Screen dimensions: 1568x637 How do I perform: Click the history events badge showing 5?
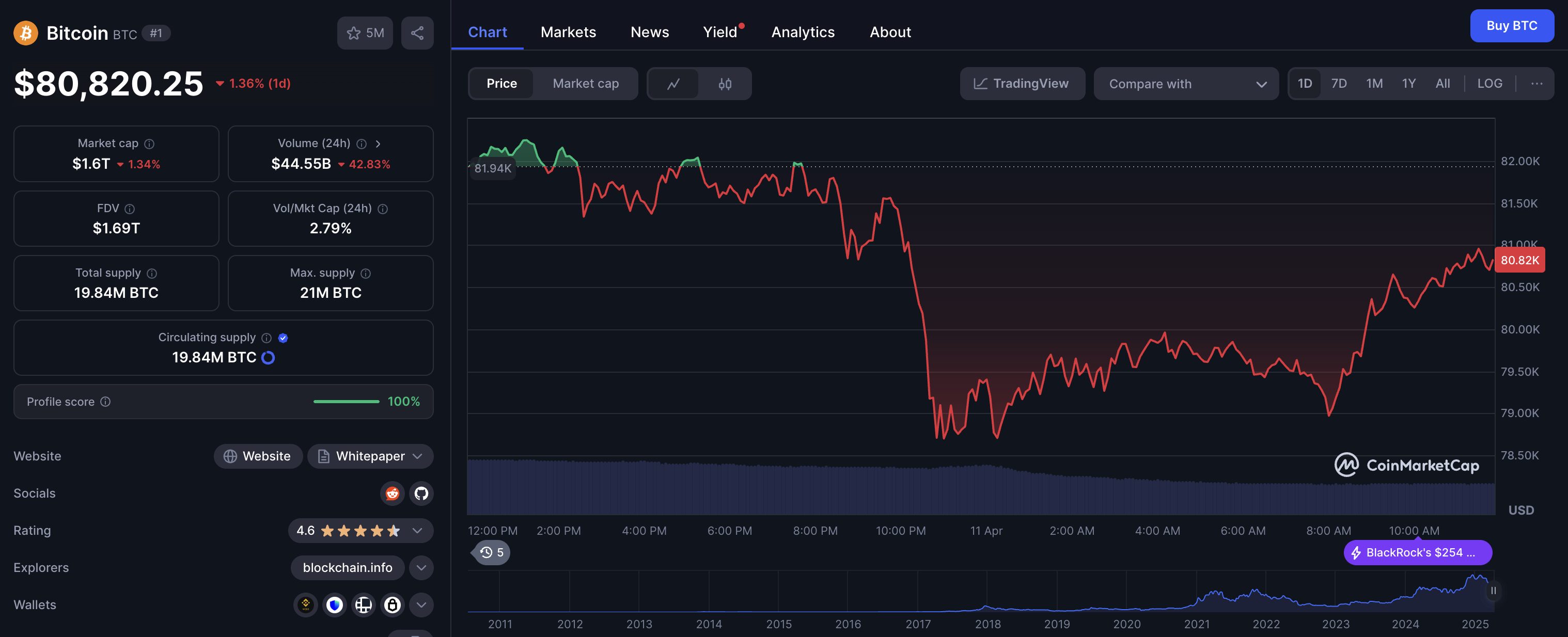(x=492, y=552)
